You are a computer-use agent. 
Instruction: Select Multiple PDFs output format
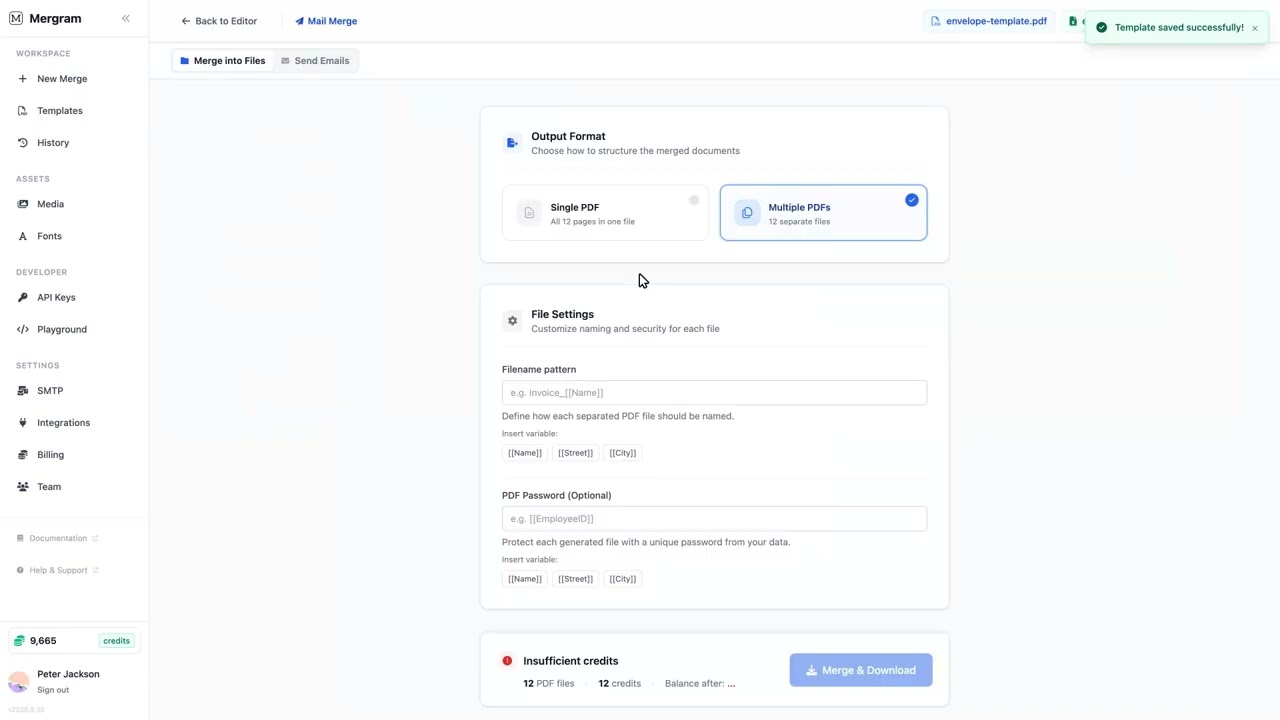click(823, 213)
